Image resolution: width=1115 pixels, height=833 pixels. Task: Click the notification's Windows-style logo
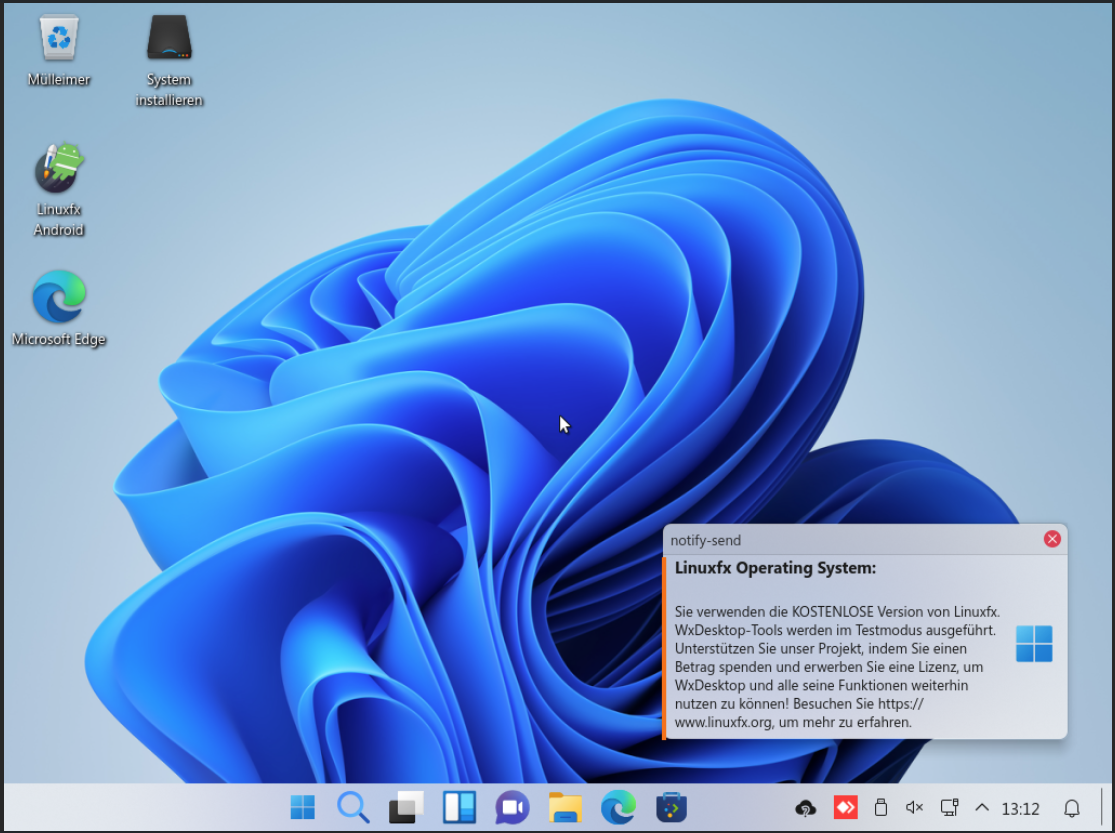tap(1035, 644)
